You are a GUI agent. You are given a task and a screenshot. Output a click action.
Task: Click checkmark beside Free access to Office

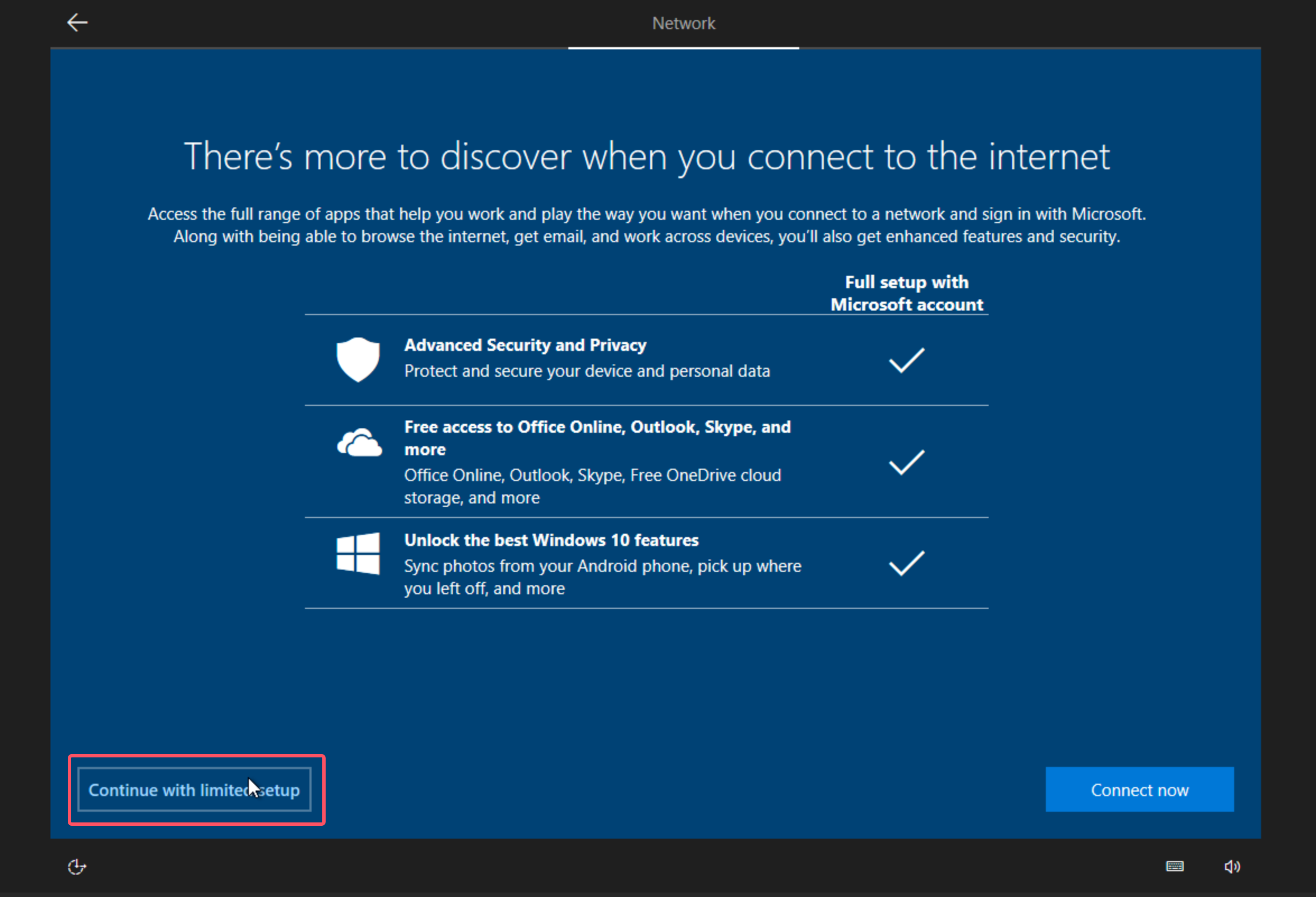click(906, 462)
